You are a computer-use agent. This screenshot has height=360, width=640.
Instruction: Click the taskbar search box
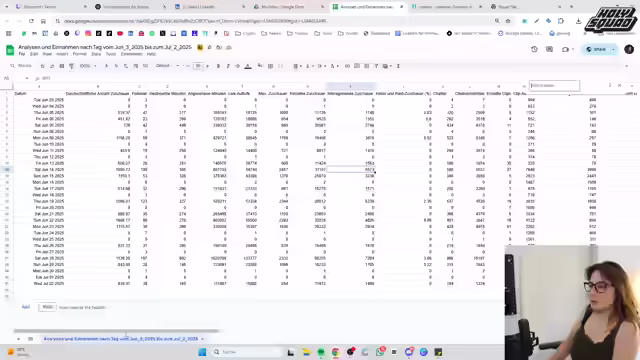247,352
